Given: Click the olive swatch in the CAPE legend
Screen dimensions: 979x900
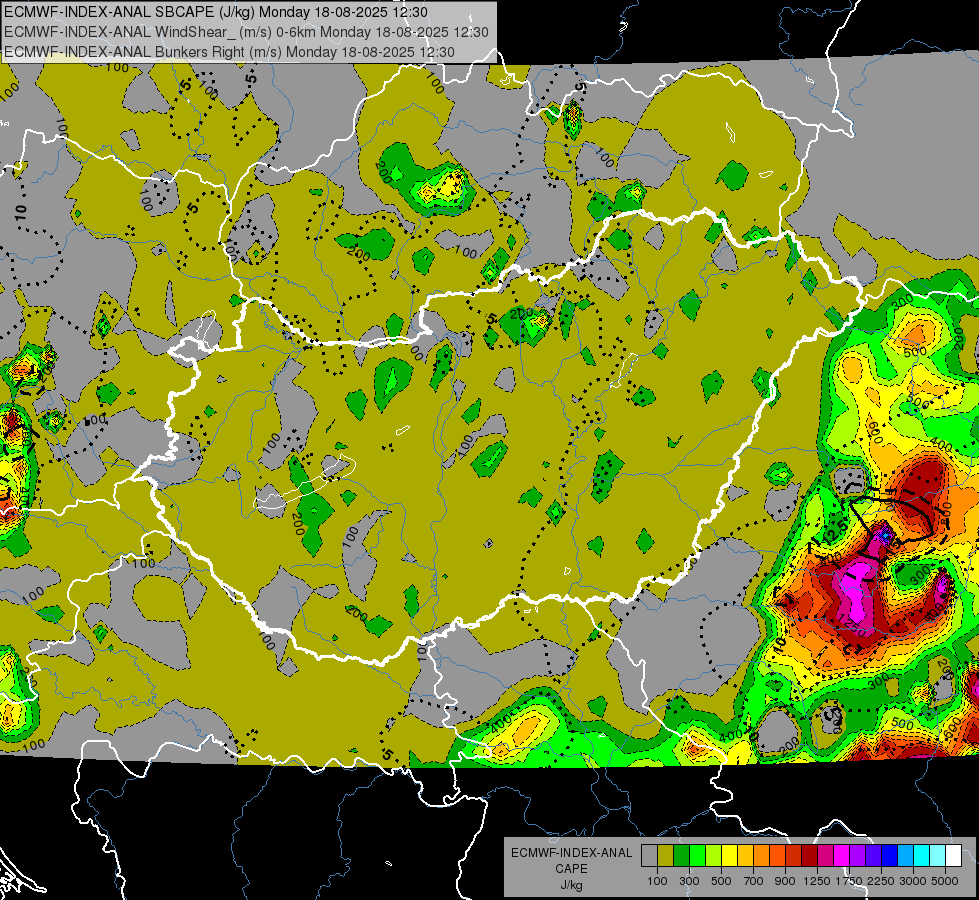Looking at the screenshot, I should coord(665,856).
